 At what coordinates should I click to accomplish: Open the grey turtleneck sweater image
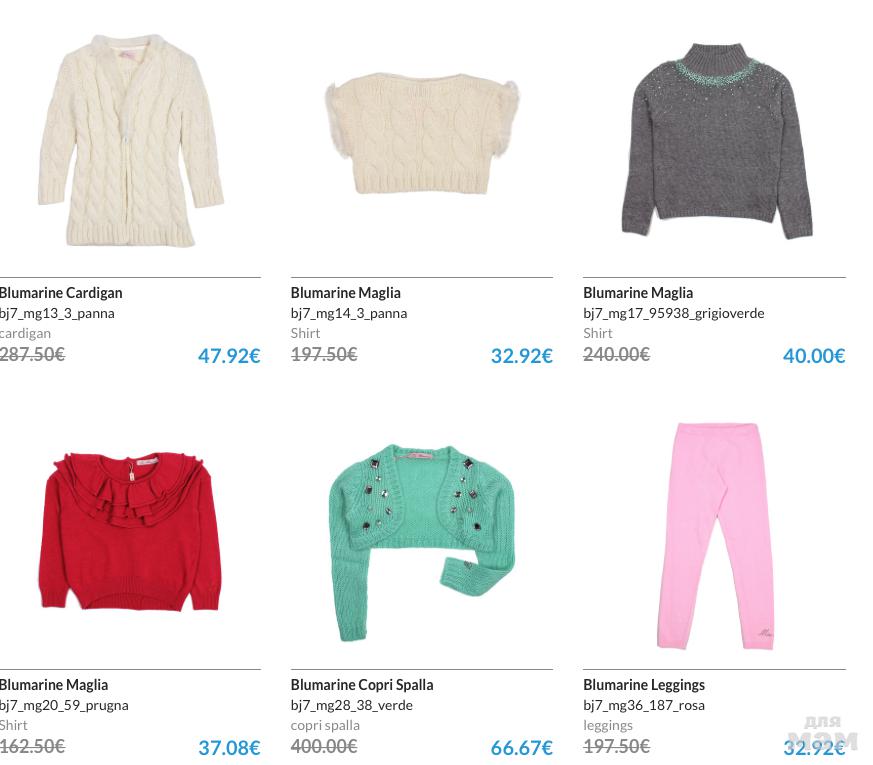pos(717,141)
